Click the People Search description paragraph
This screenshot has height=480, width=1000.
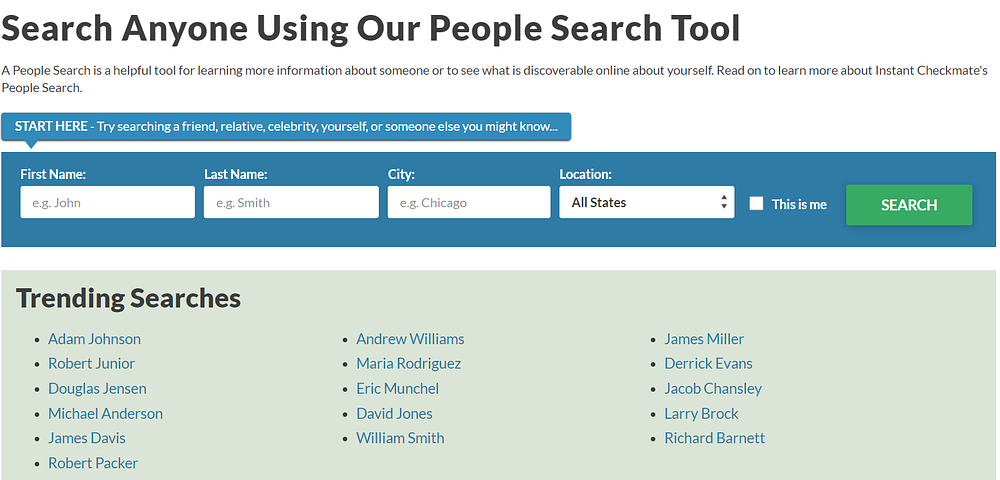(495, 79)
